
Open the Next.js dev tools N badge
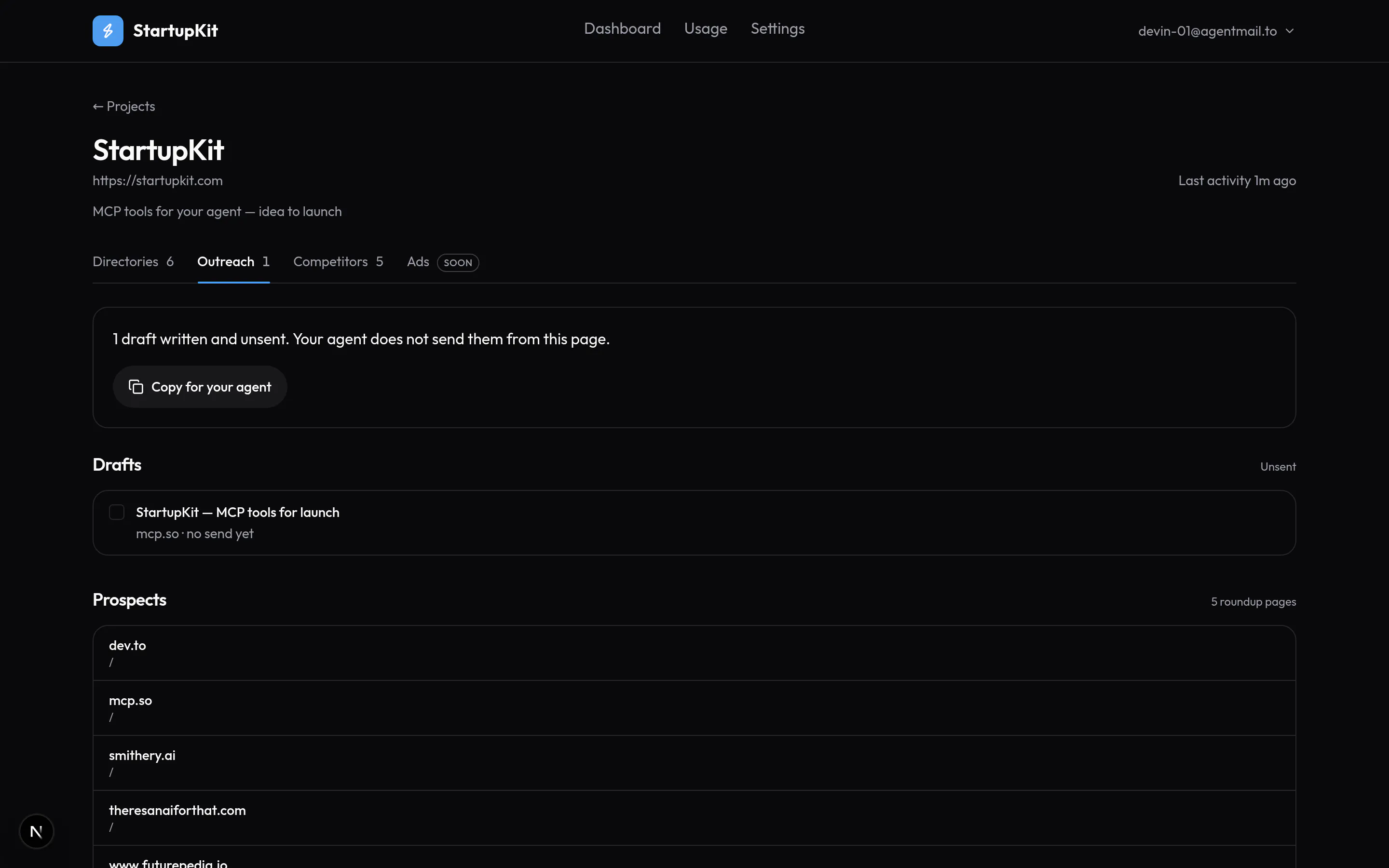tap(36, 831)
